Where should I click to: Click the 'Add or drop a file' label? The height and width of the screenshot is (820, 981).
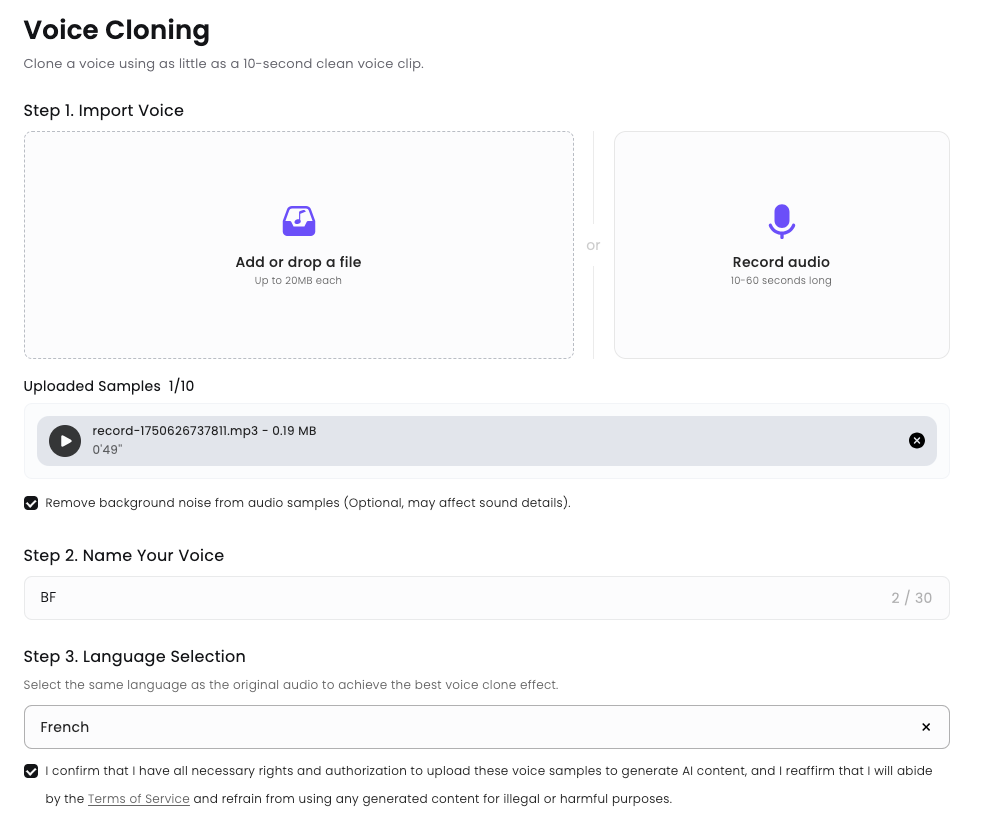click(298, 262)
